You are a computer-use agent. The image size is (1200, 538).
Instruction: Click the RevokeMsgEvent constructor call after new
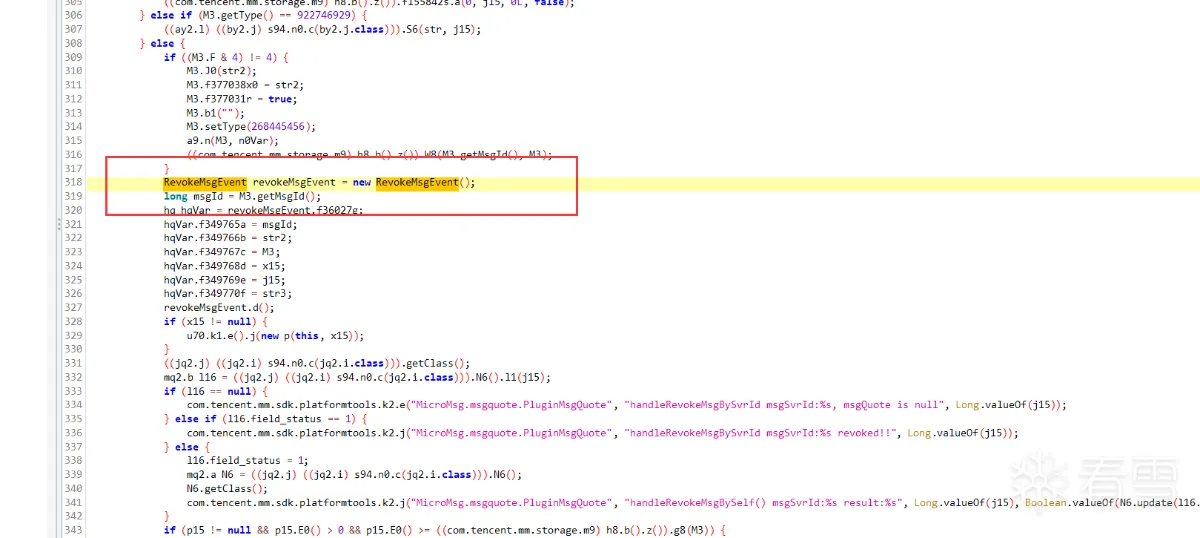416,182
